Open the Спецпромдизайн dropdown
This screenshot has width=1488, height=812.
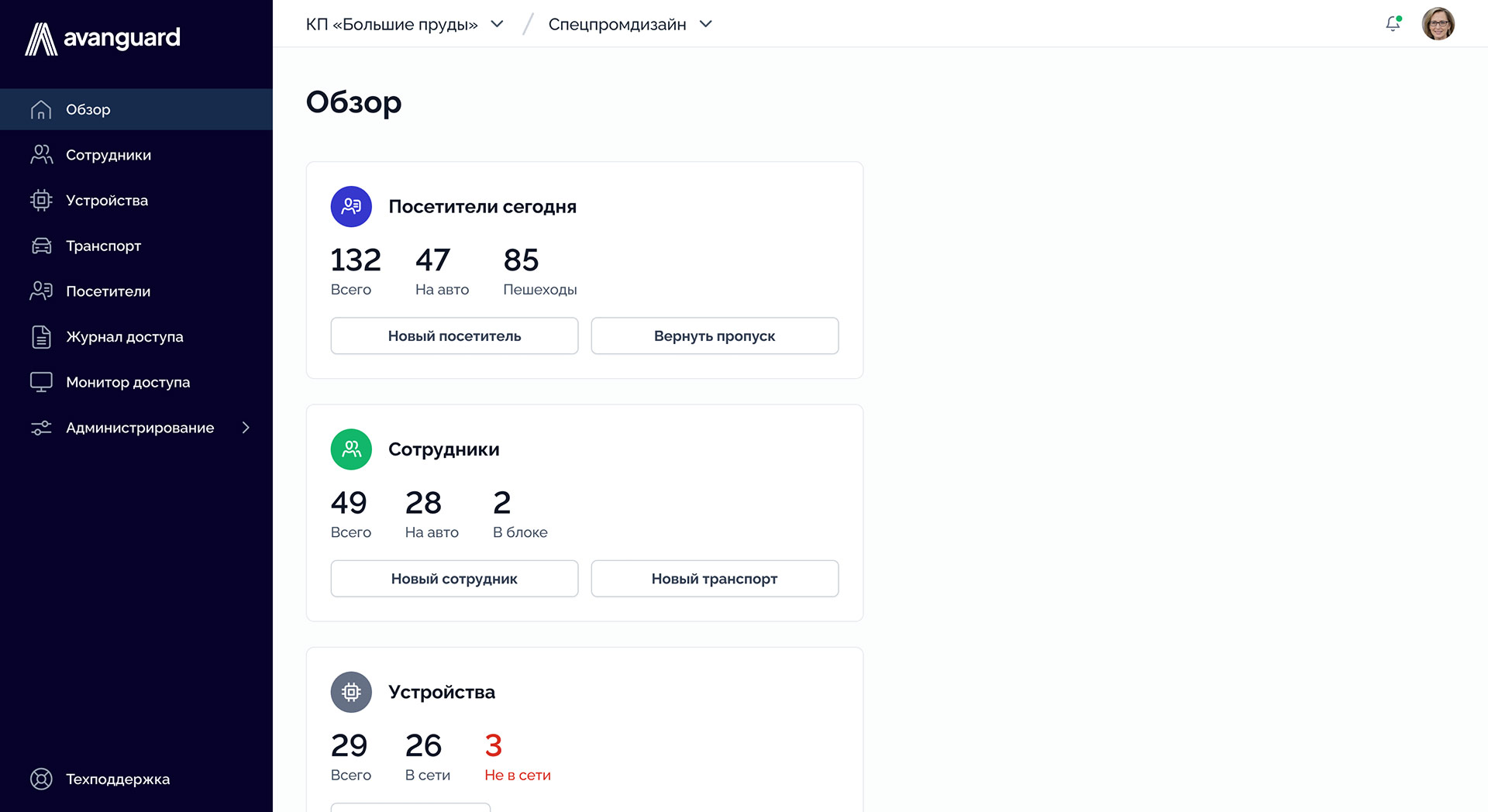click(628, 24)
